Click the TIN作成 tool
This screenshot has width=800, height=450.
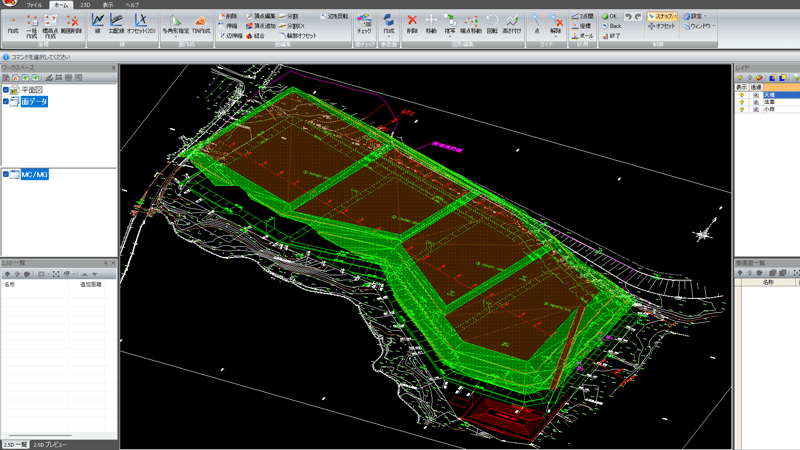click(201, 24)
